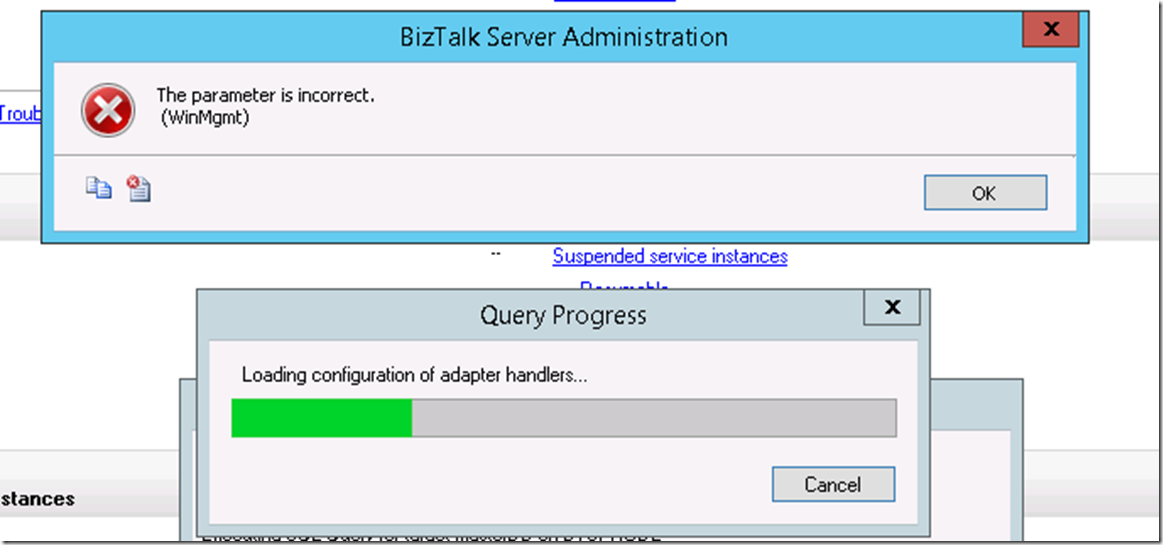Viewport: 1163px width, 545px height.
Task: Confirm the error with the OK button
Action: (985, 193)
